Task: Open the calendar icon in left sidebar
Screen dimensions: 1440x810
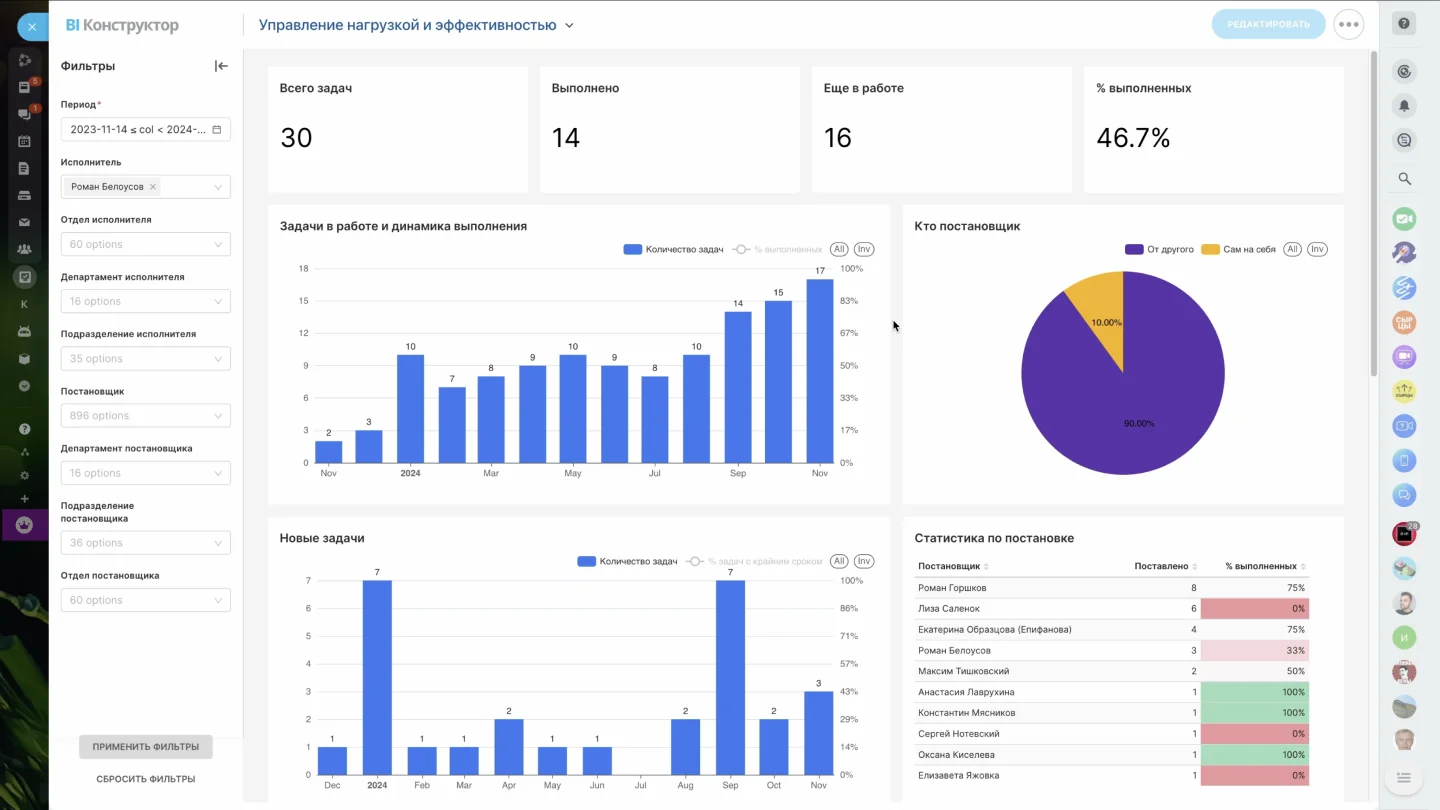Action: coord(25,141)
